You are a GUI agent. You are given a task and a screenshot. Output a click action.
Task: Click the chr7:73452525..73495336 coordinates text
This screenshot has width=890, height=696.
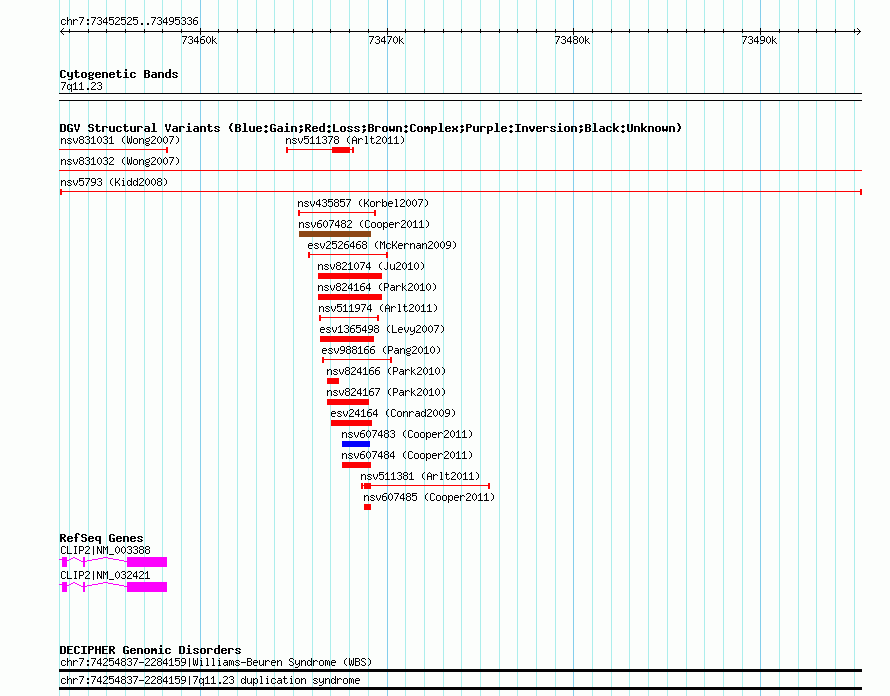click(x=129, y=22)
